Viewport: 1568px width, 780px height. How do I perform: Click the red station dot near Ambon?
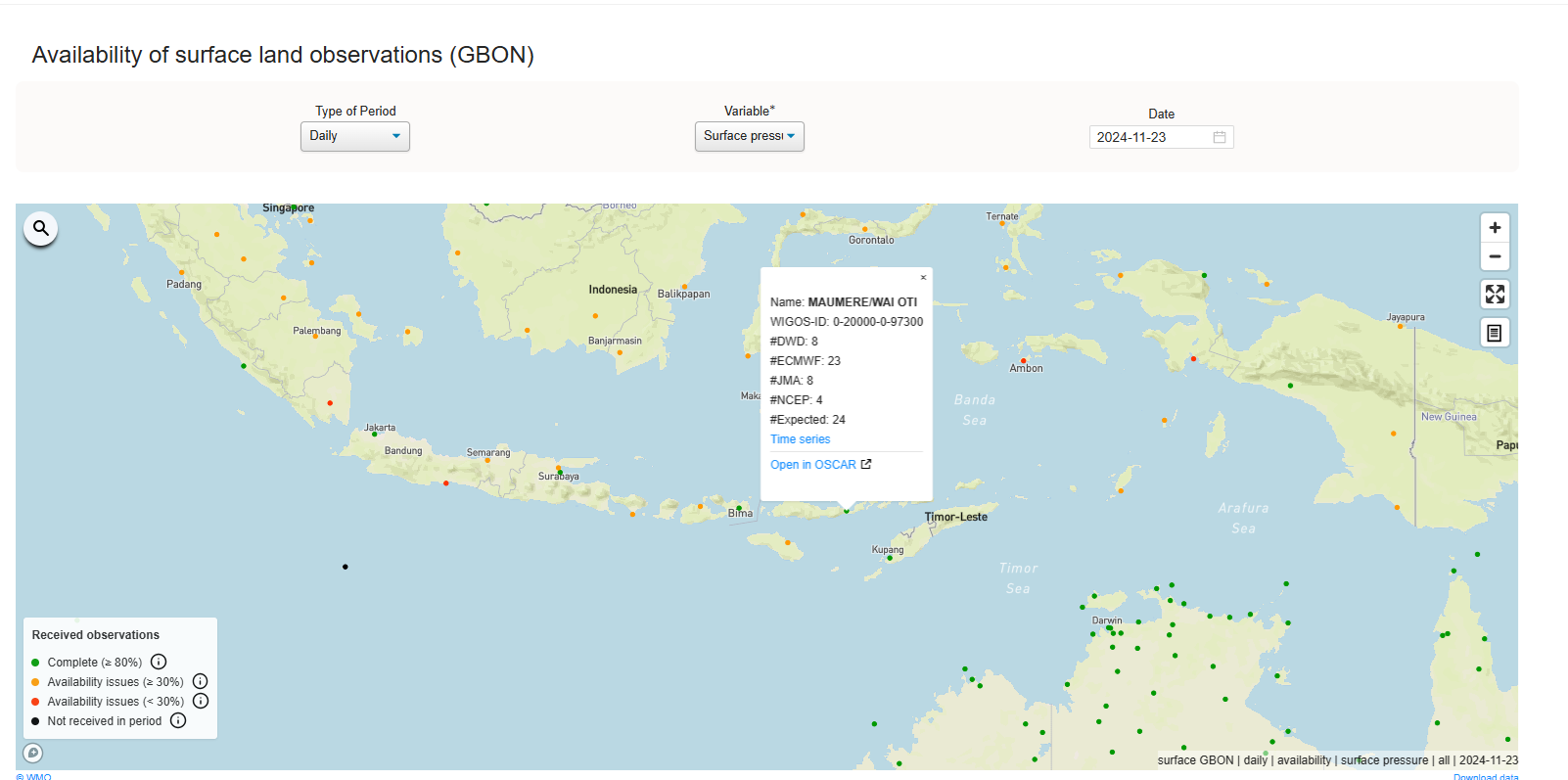pos(1024,361)
